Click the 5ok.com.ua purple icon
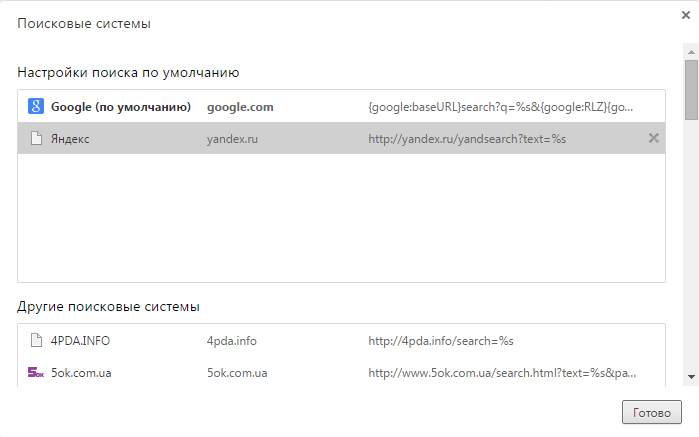Viewport: 699px width, 437px height. click(35, 373)
